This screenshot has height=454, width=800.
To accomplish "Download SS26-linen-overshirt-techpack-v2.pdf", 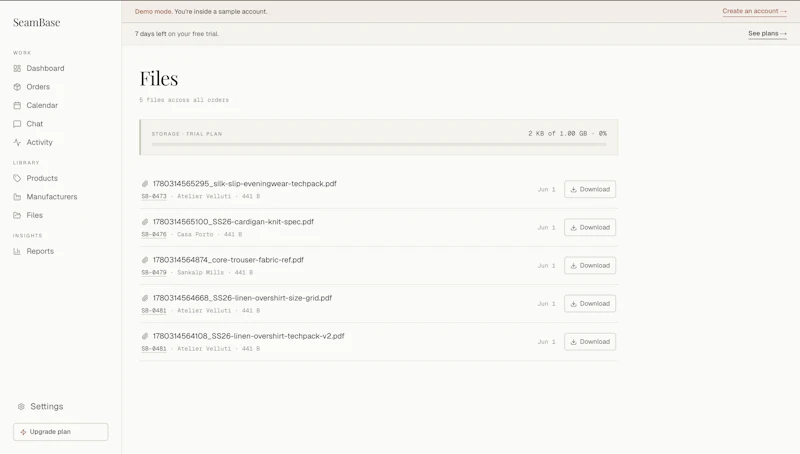I will (x=590, y=342).
